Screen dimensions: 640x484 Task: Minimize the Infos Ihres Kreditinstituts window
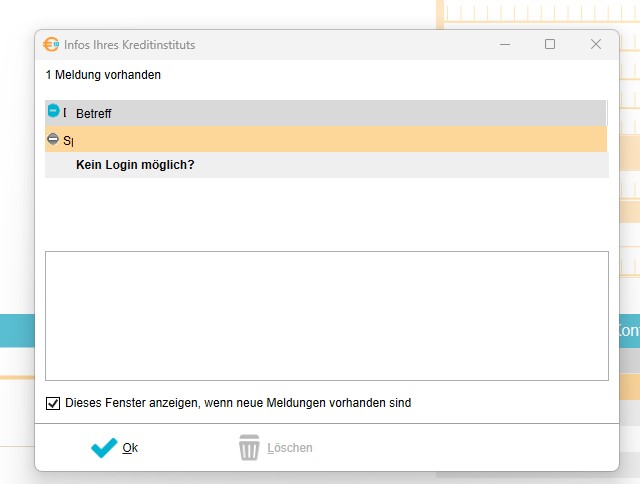[505, 44]
